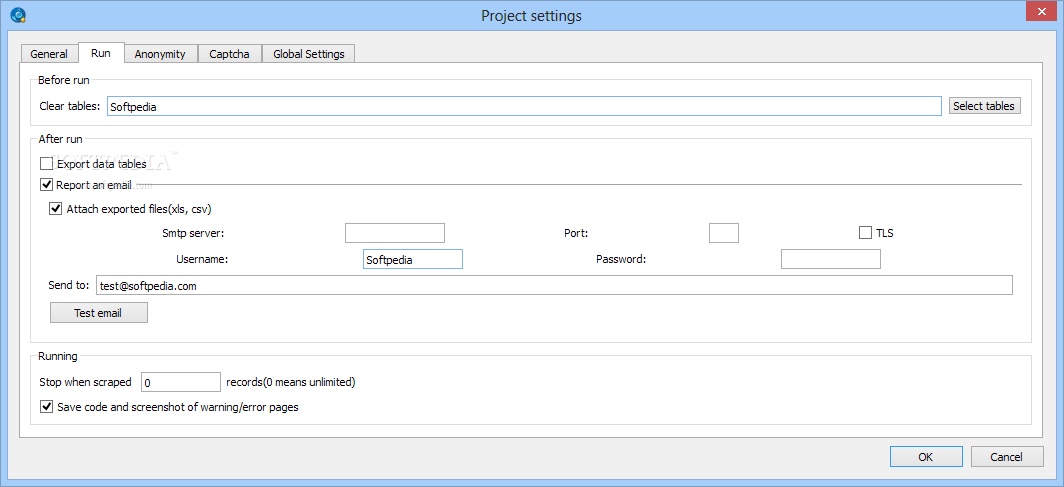Toggle Save code and screenshot checkbox
The image size is (1064, 487).
pos(46,407)
